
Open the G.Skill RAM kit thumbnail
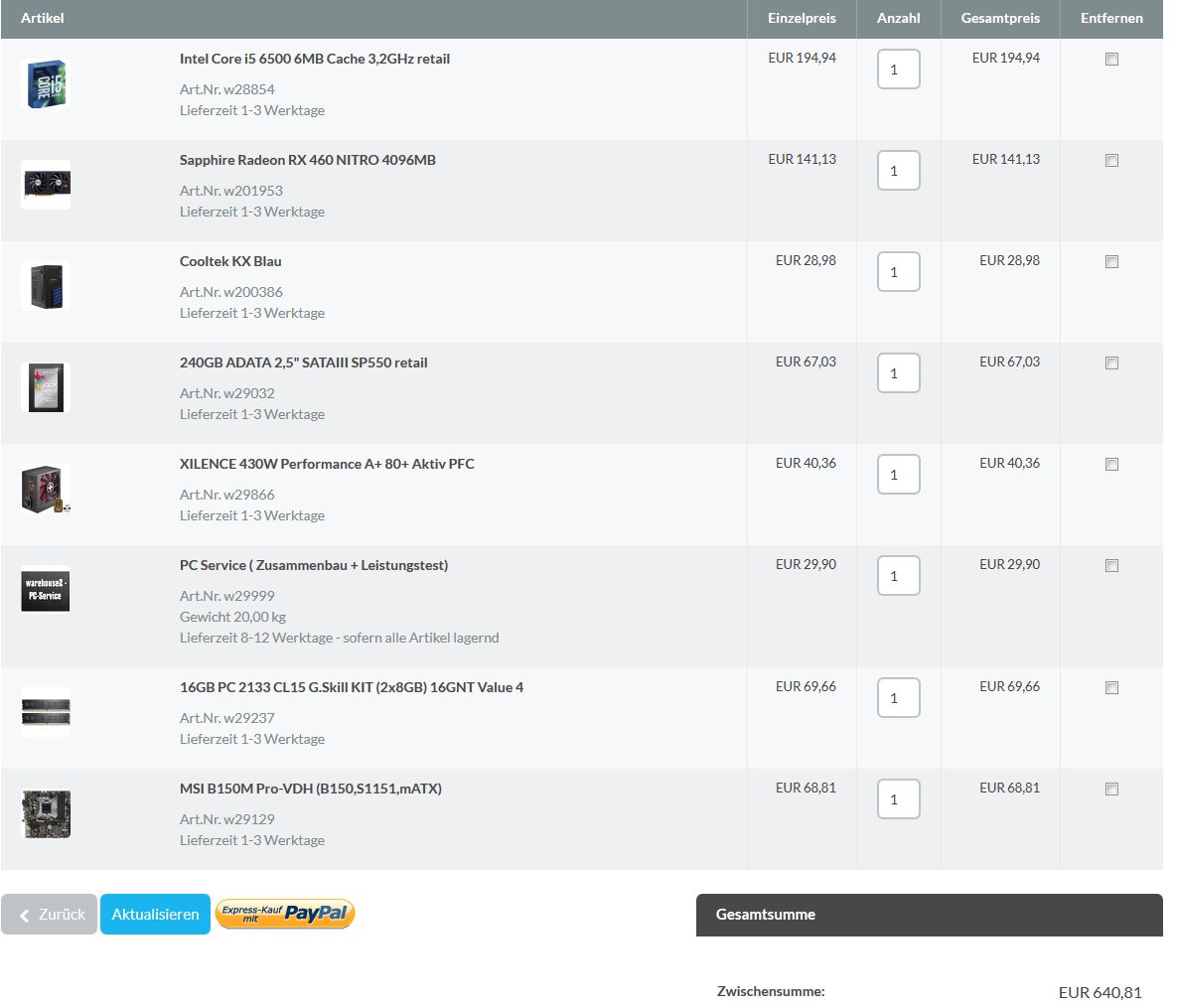[x=46, y=711]
